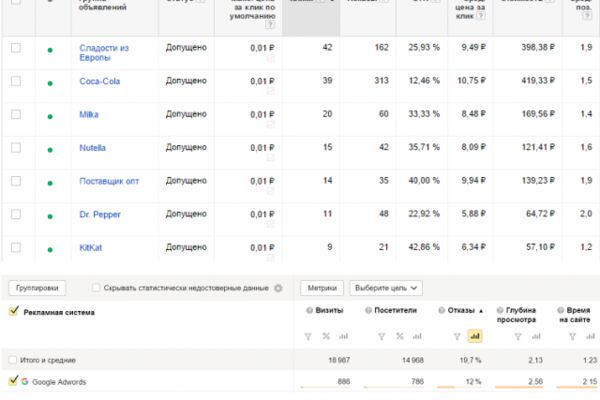Image resolution: width=600 pixels, height=400 pixels.
Task: Open Выберите цель dropdown
Action: click(x=386, y=288)
